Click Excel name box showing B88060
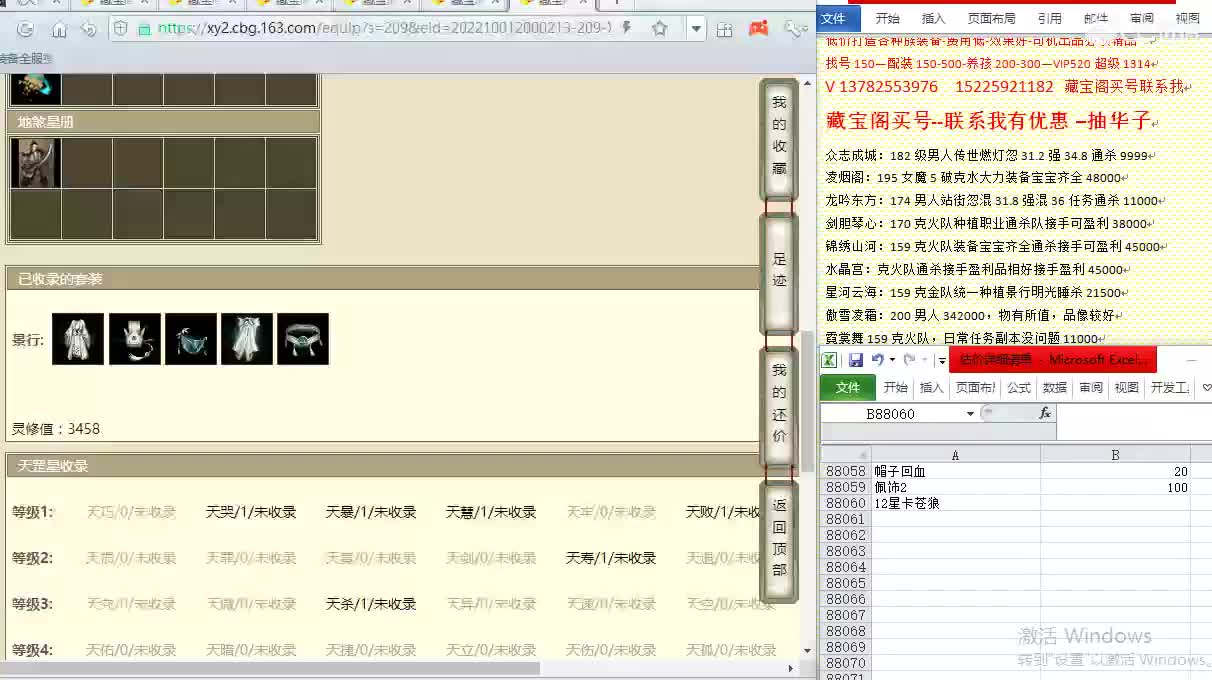The image size is (1212, 680). [893, 414]
